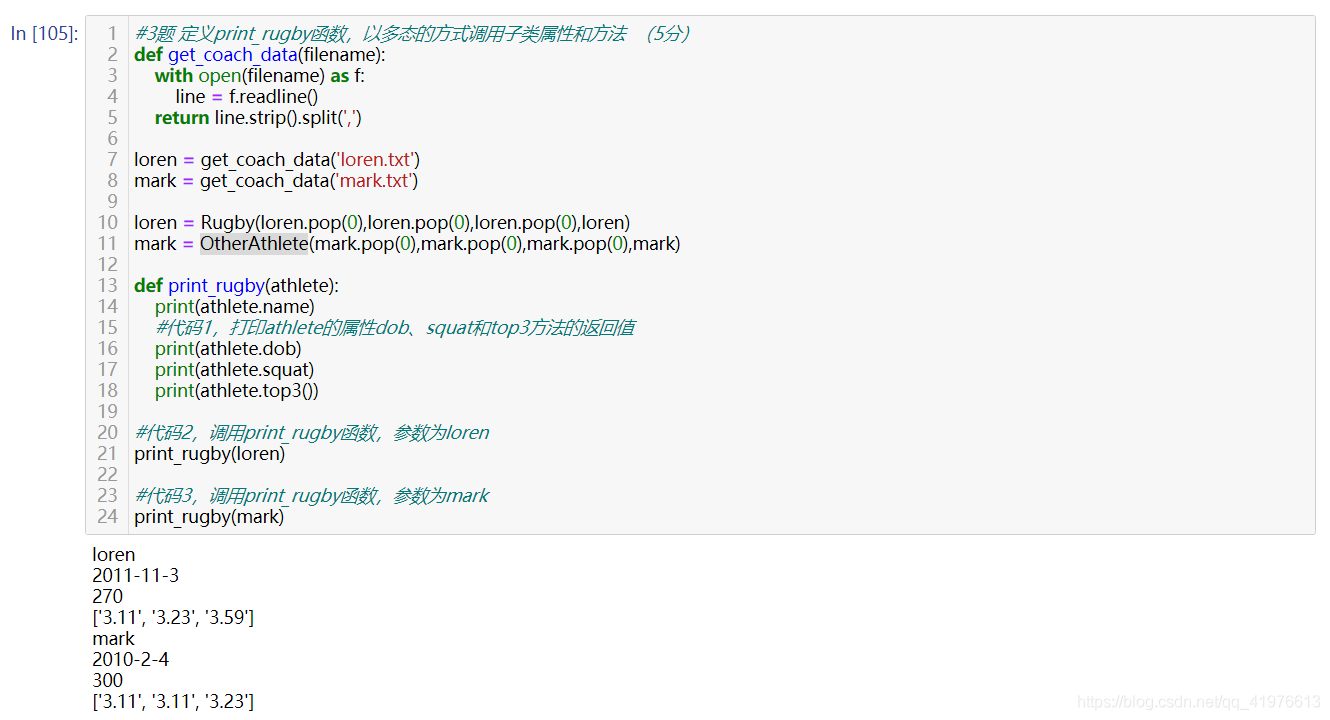The width and height of the screenshot is (1330, 720).
Task: Click output value 300
Action: tap(108, 680)
